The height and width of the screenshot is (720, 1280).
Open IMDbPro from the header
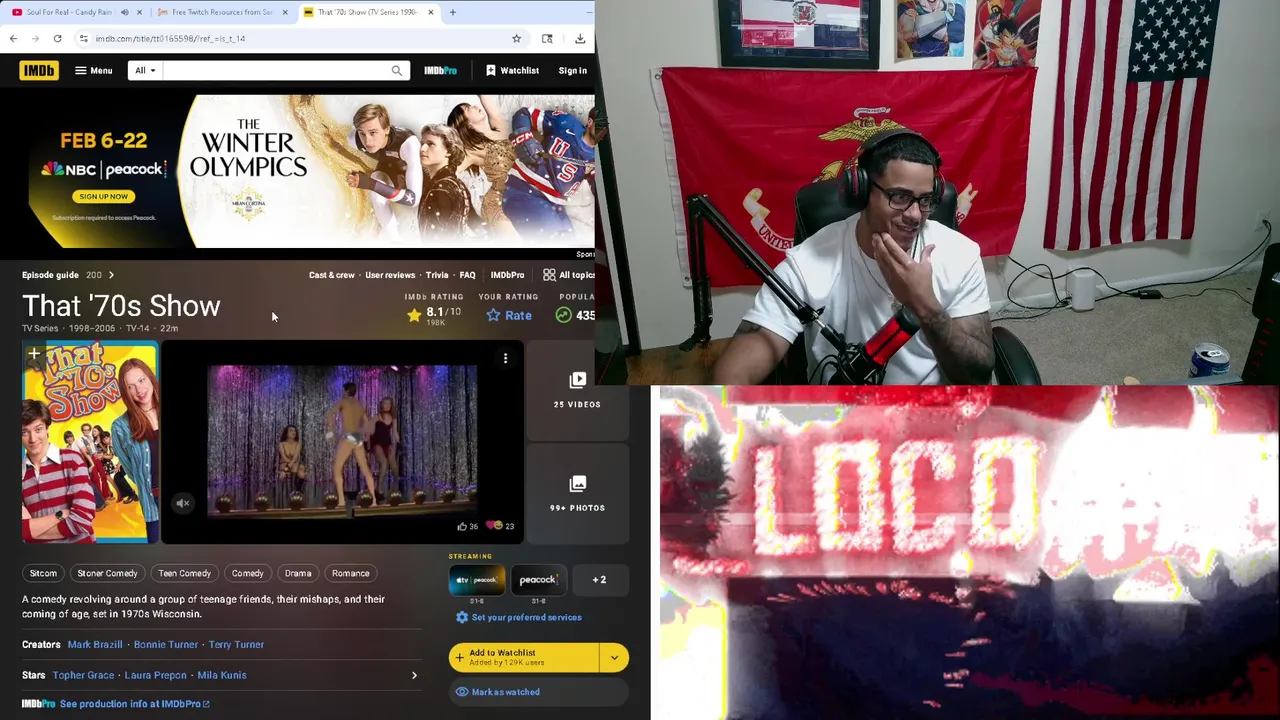[x=440, y=70]
